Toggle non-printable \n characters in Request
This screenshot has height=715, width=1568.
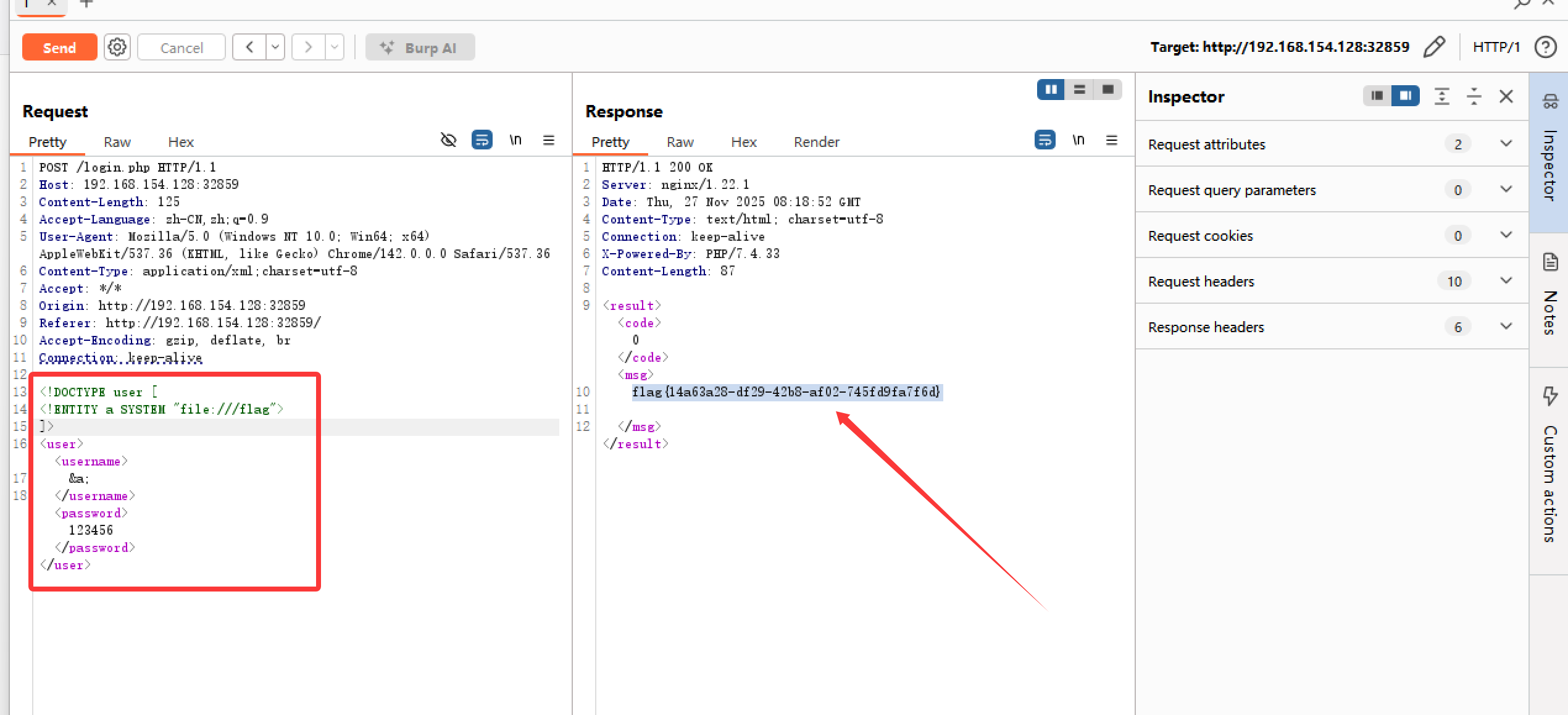515,140
